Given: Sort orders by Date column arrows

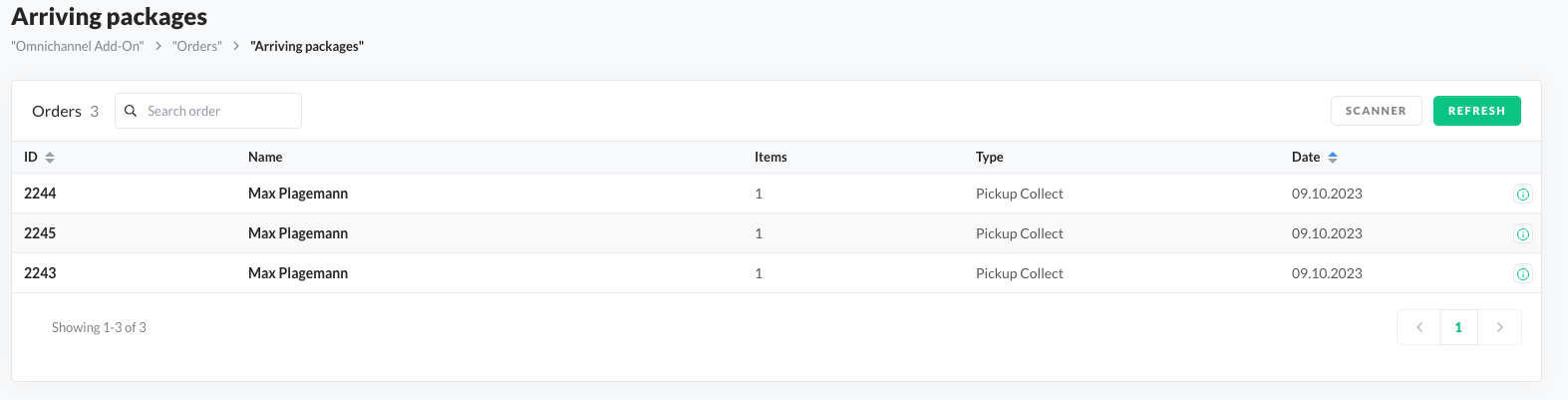Looking at the screenshot, I should pos(1333,158).
